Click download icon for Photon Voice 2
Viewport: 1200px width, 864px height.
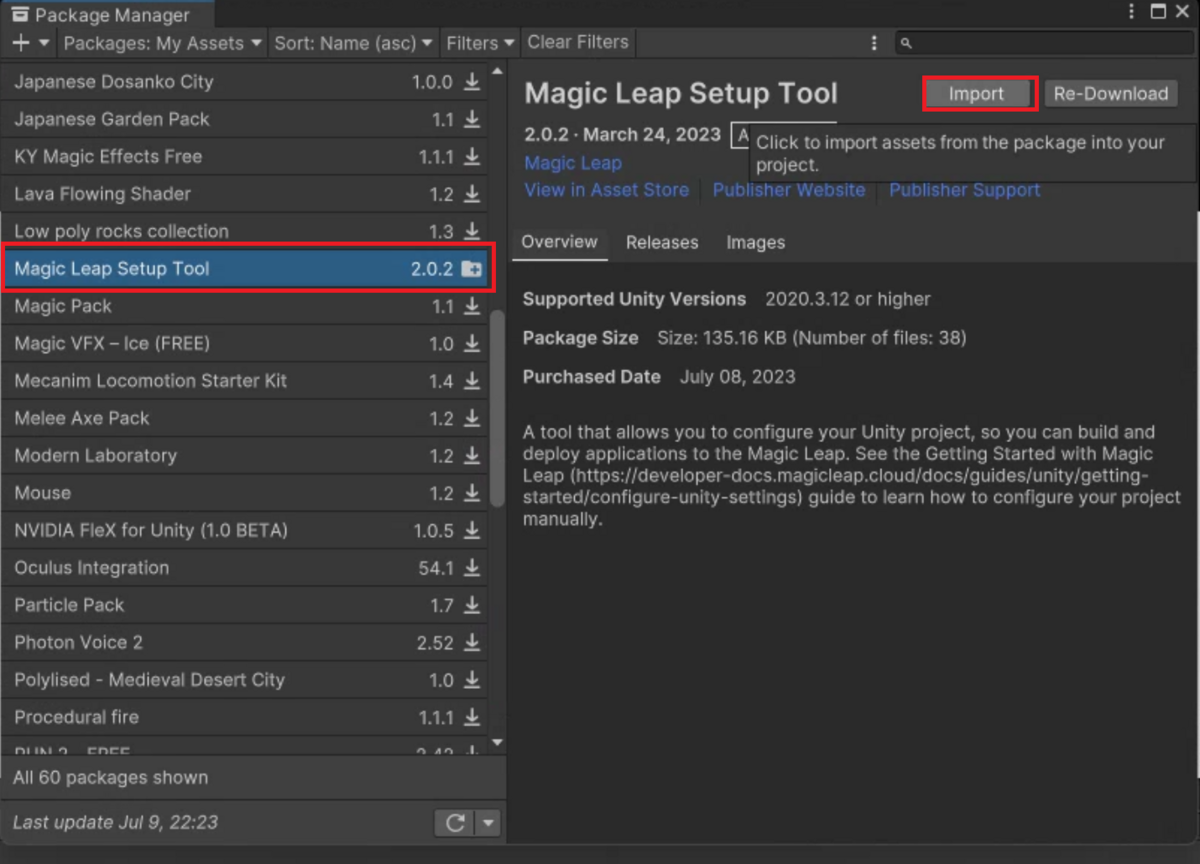click(x=471, y=643)
